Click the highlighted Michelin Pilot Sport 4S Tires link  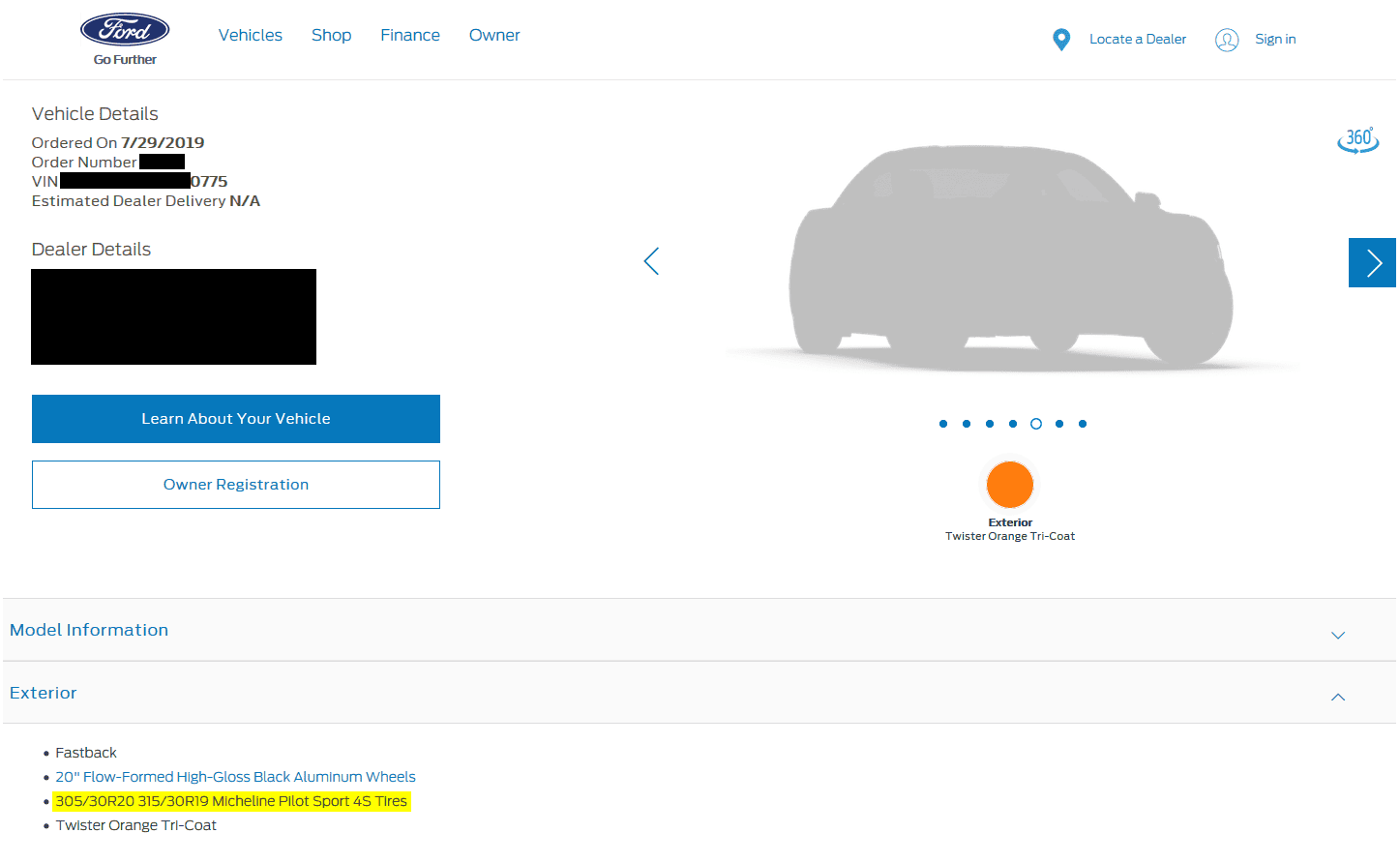click(231, 801)
